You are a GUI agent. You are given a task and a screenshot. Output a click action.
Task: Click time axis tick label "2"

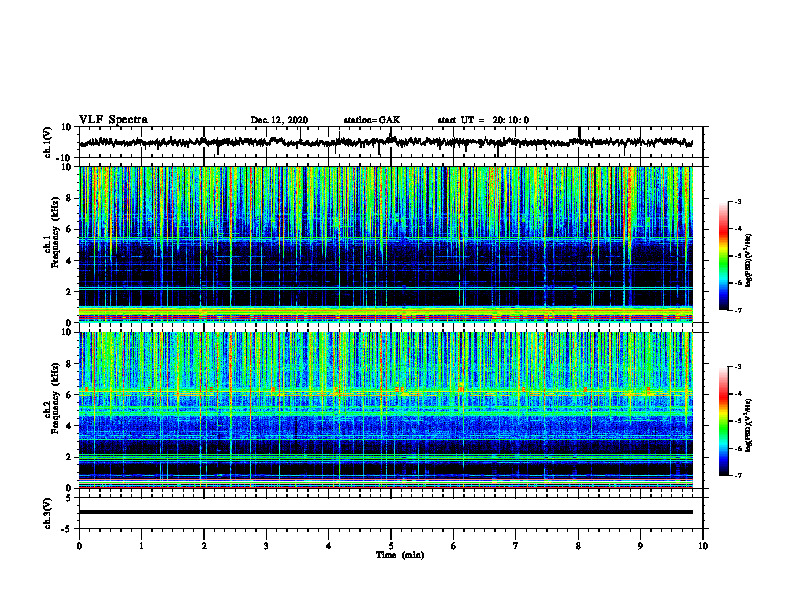(204, 546)
